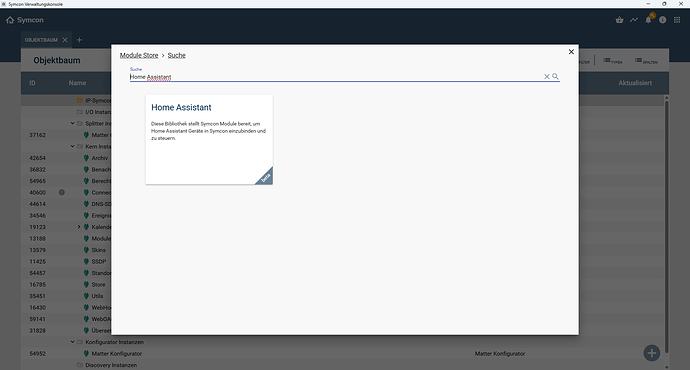Collapse the Kern Instanzen node
Viewport: 690px width, 370px height.
point(73,146)
